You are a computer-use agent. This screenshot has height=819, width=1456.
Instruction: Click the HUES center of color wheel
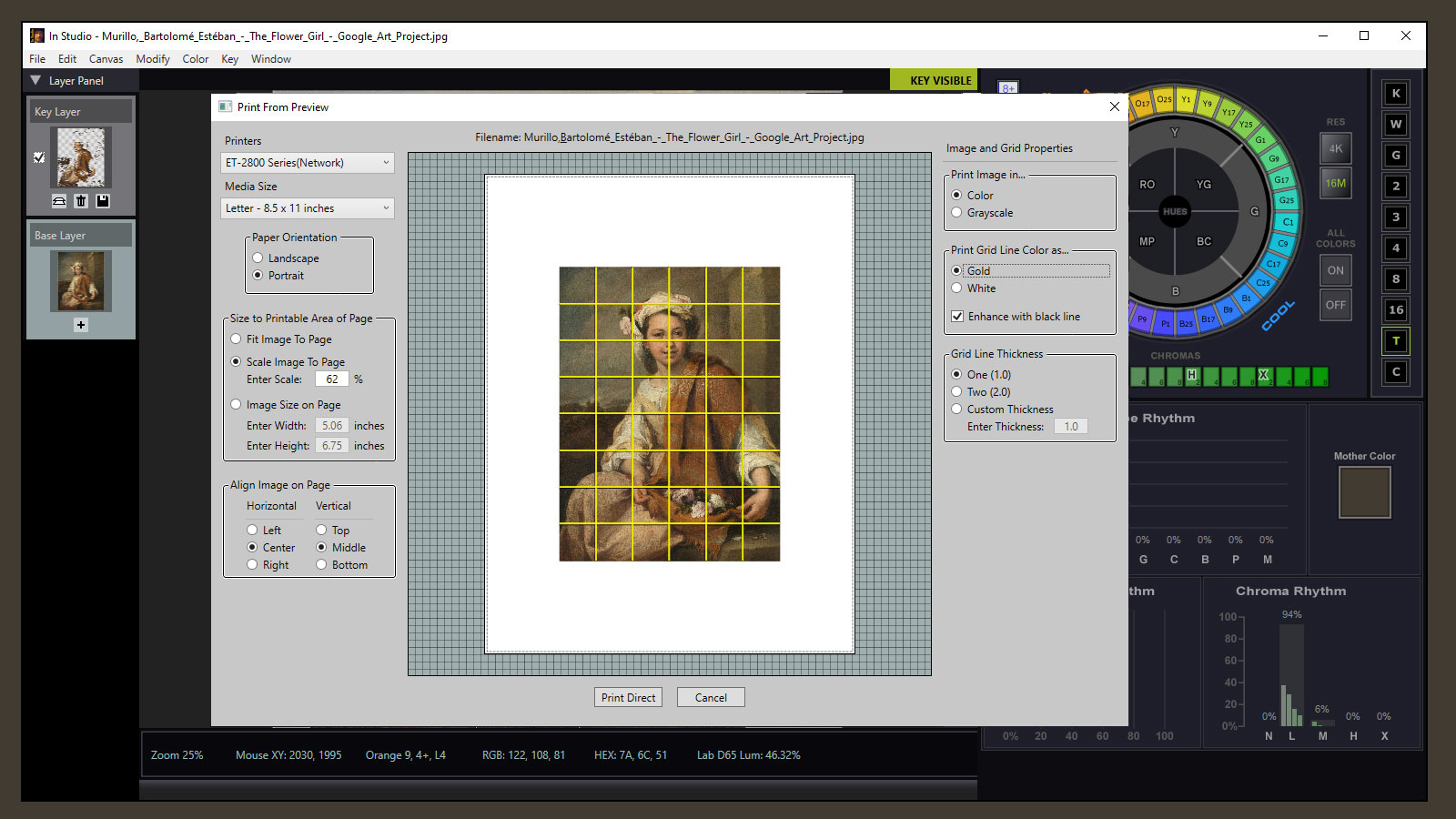(x=1175, y=211)
